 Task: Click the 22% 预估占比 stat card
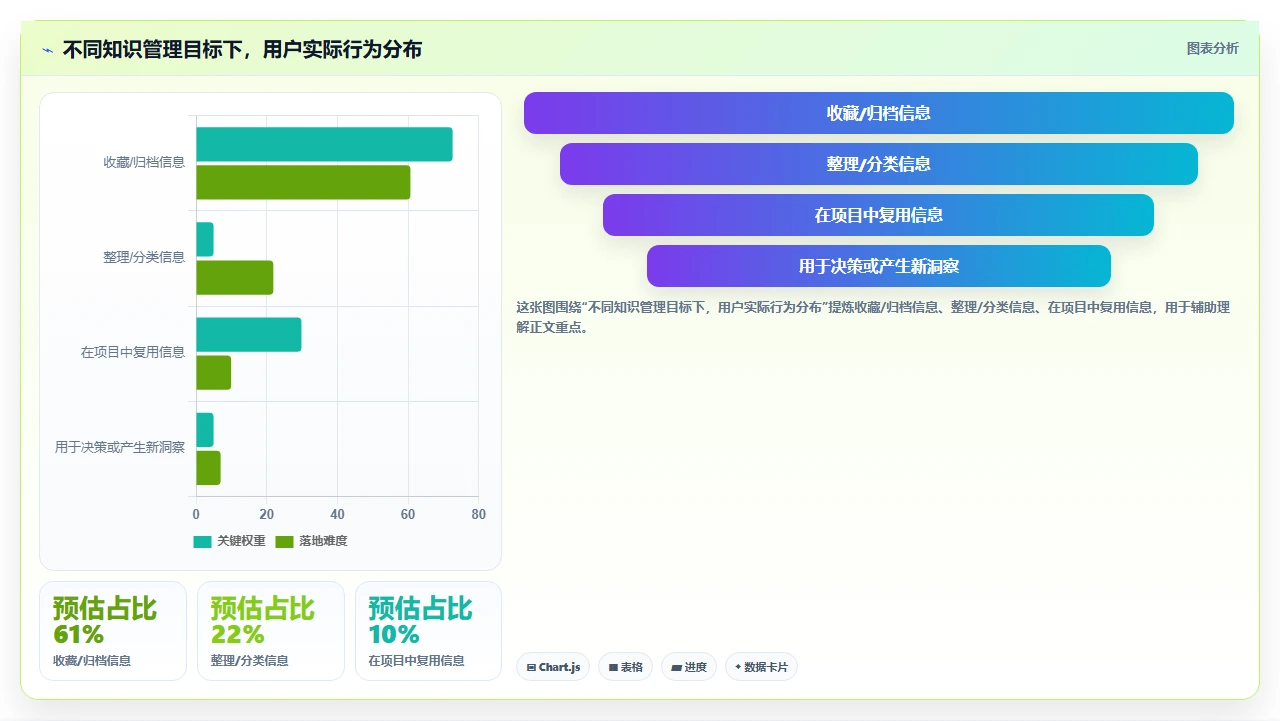(x=270, y=631)
